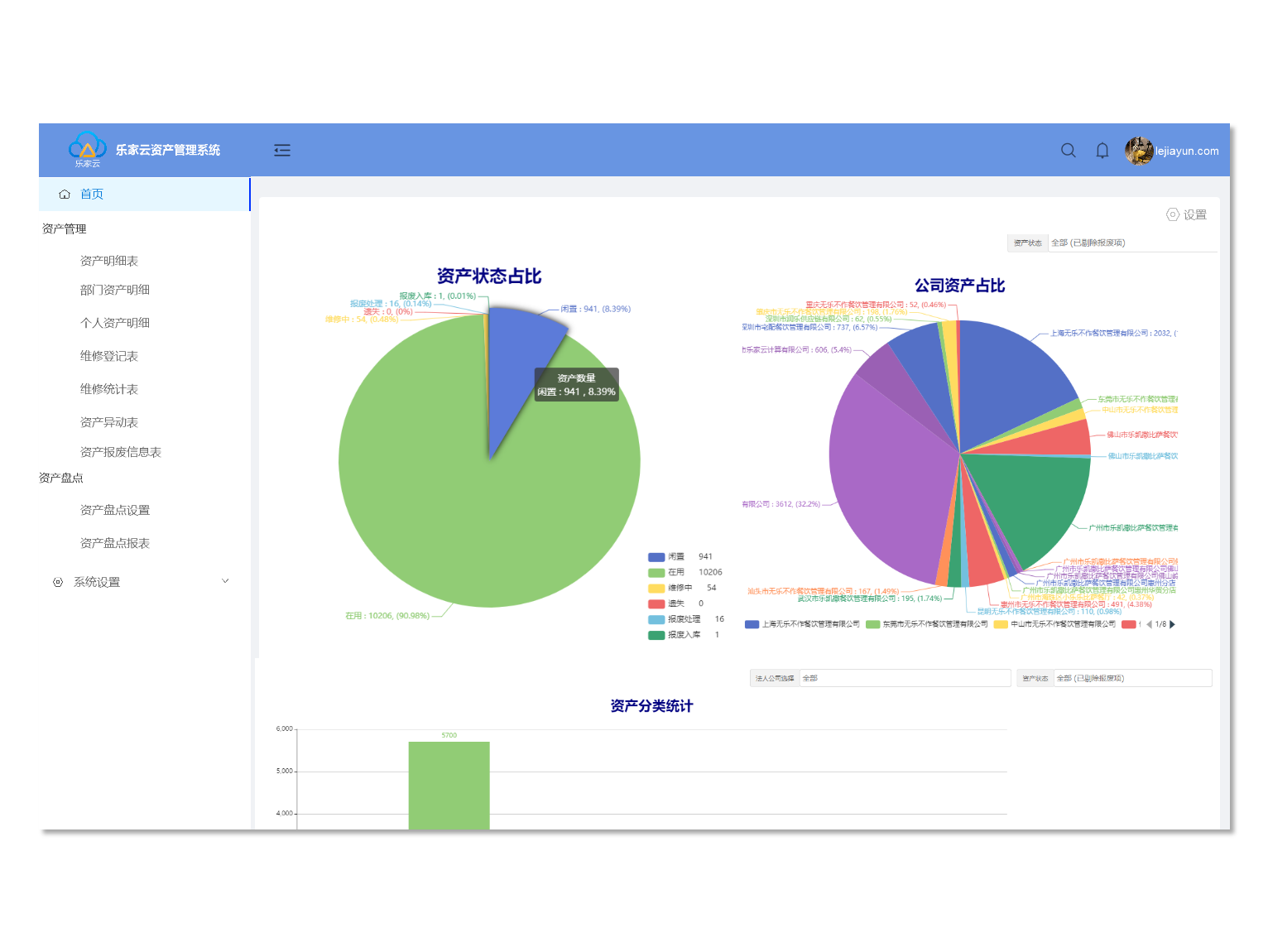Click the hexagon gear icon beside 设置
The width and height of the screenshot is (1268, 952).
click(1173, 214)
